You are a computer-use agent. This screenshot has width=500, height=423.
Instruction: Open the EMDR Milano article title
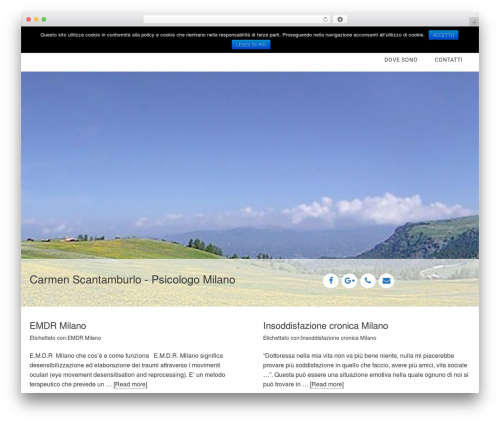click(x=58, y=326)
